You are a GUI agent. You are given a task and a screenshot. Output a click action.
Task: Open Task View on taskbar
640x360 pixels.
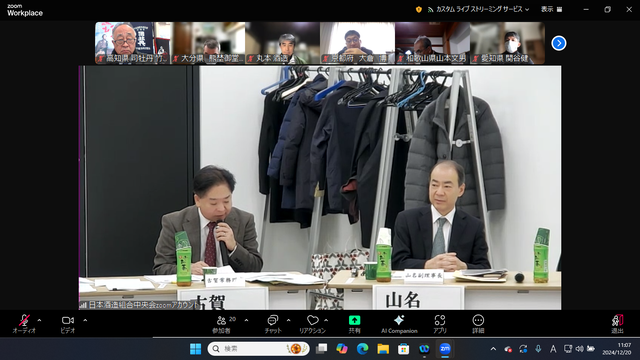click(322, 349)
